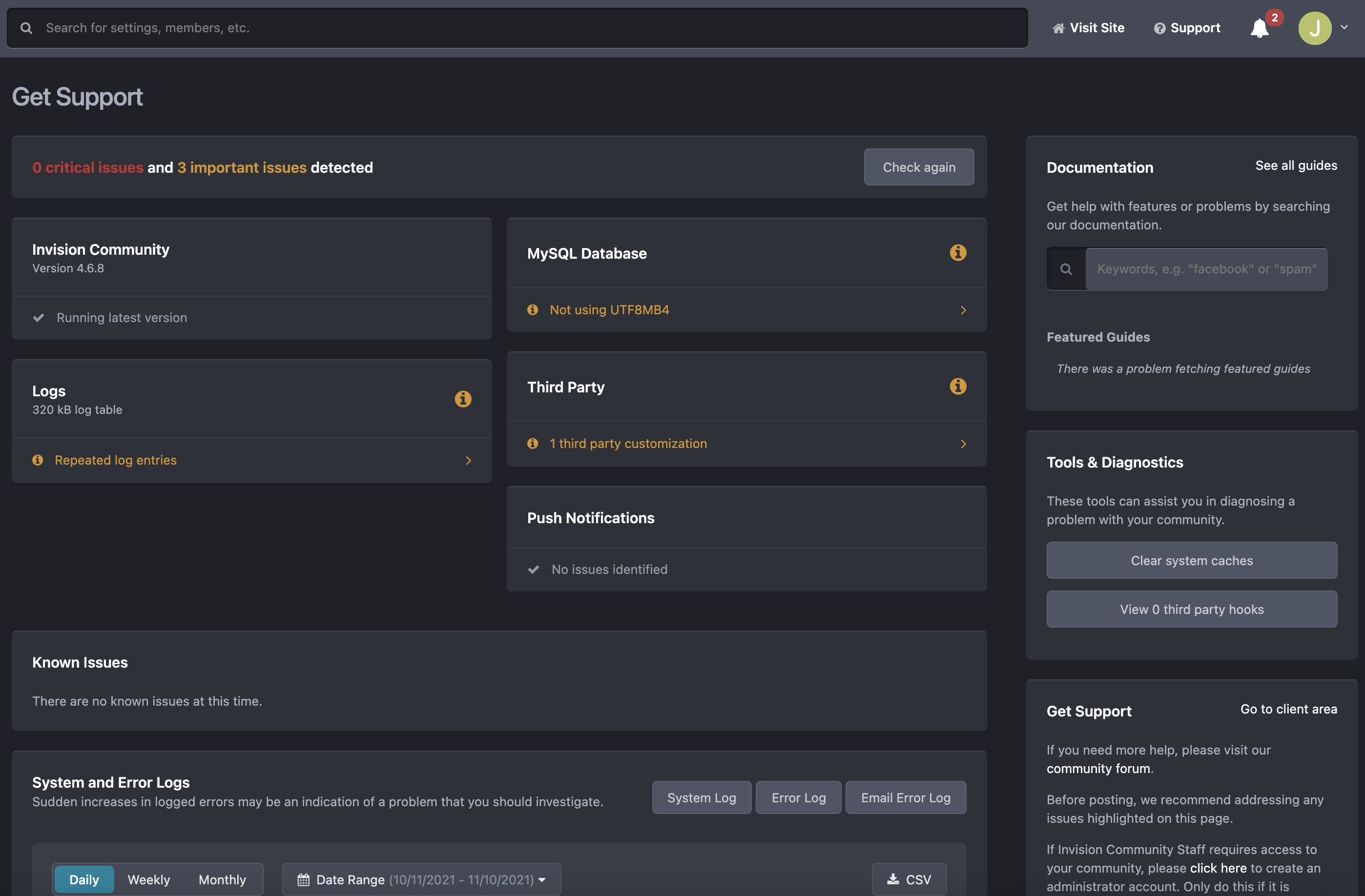This screenshot has height=896, width=1365.
Task: Expand the Date Range dropdown
Action: (x=542, y=880)
